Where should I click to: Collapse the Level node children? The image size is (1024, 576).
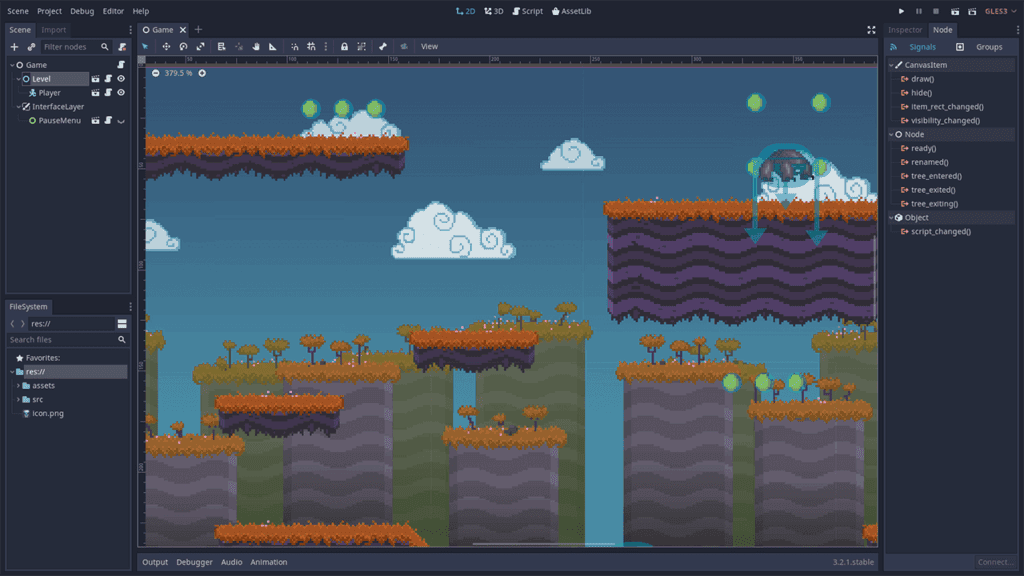click(x=18, y=78)
